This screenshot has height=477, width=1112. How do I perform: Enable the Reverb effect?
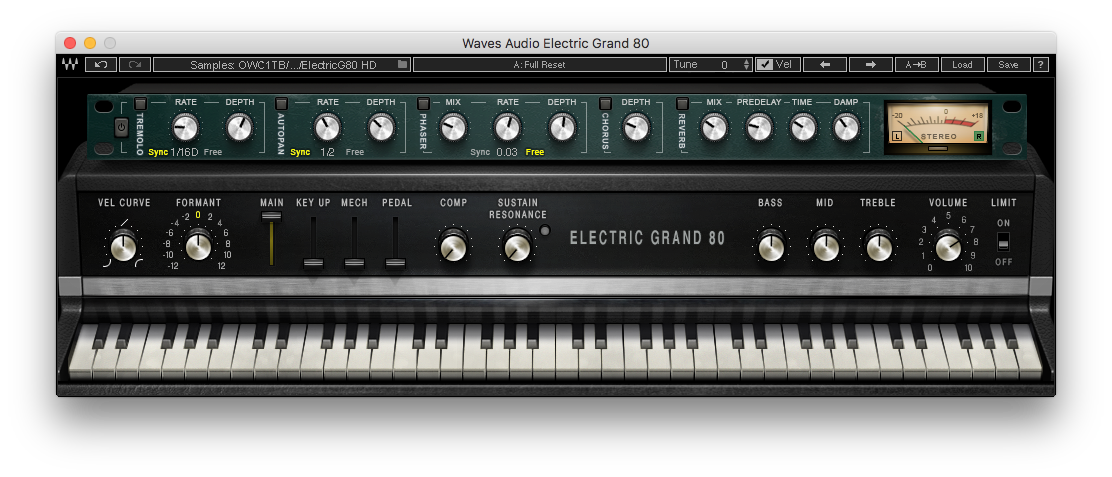click(x=682, y=103)
